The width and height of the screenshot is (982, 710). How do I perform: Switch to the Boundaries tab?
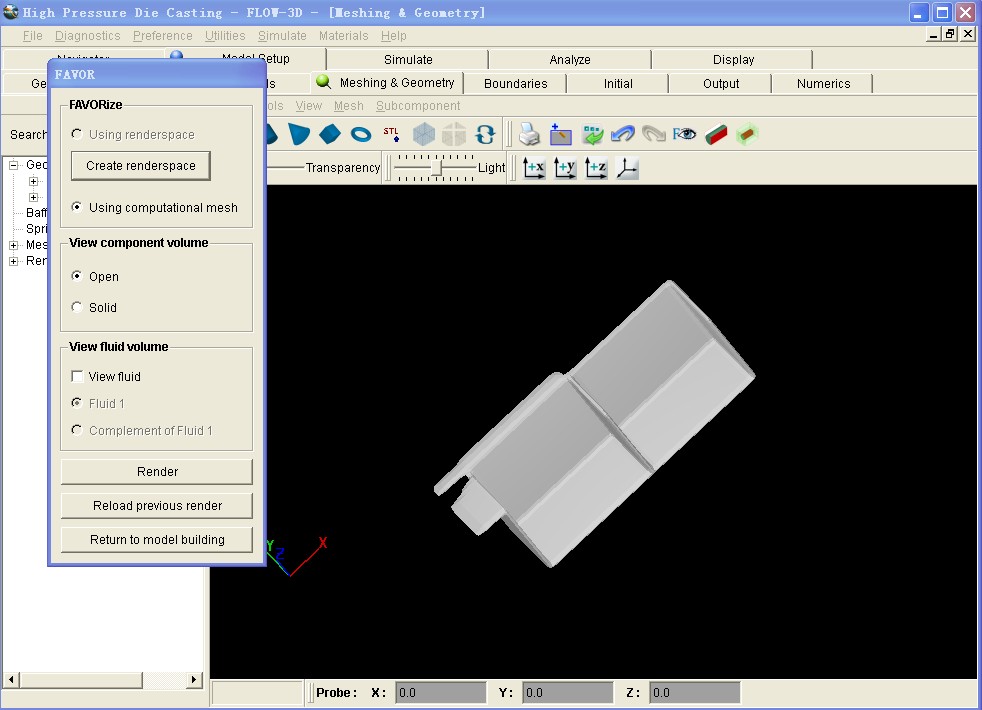tap(515, 84)
